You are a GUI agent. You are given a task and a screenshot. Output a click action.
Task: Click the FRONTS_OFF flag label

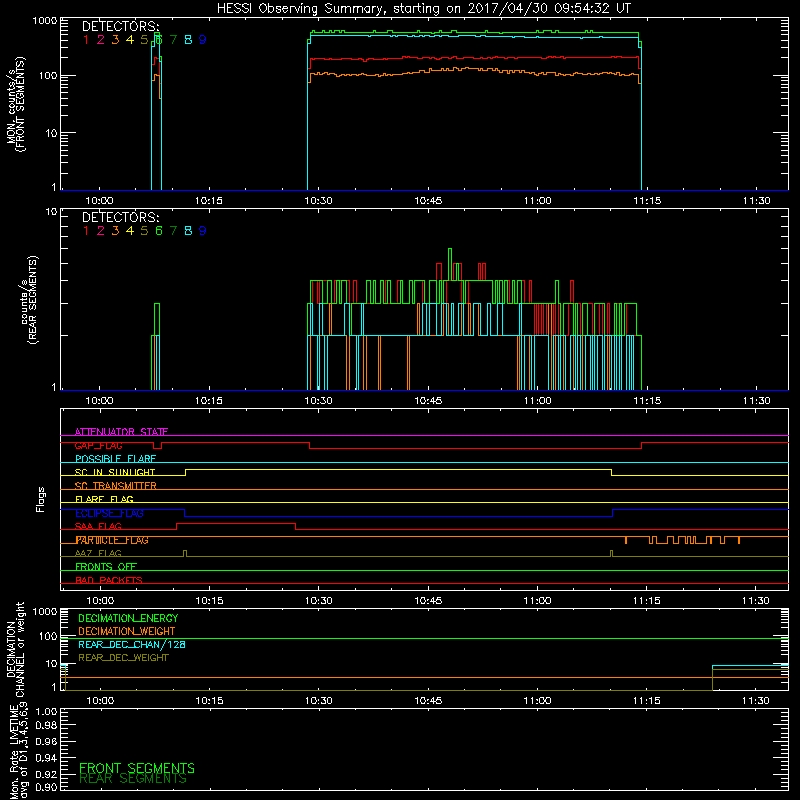pyautogui.click(x=106, y=567)
